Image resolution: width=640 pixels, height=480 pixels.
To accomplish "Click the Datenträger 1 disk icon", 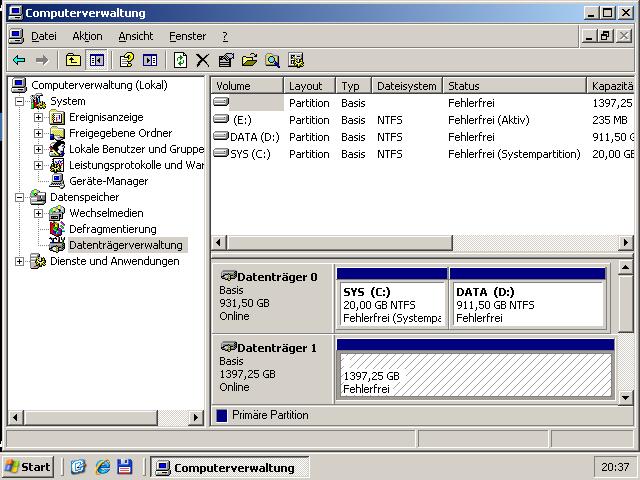I will (229, 347).
